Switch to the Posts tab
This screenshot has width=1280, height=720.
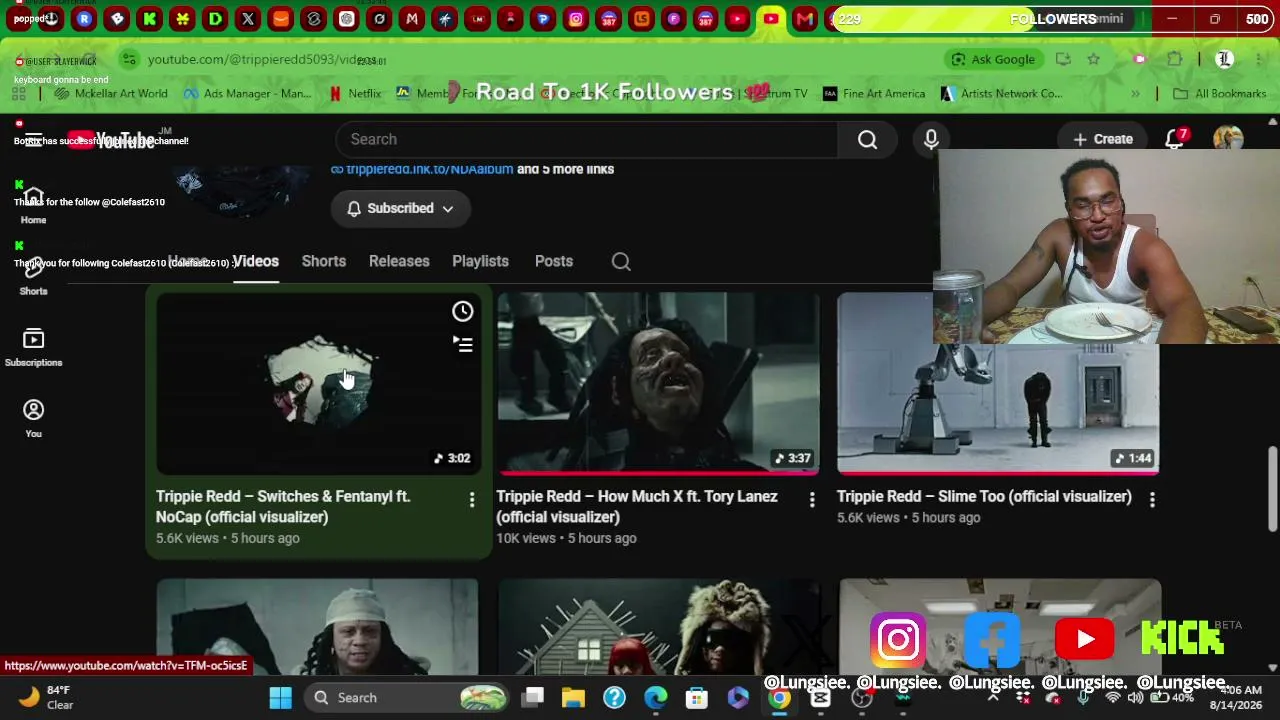coord(554,261)
